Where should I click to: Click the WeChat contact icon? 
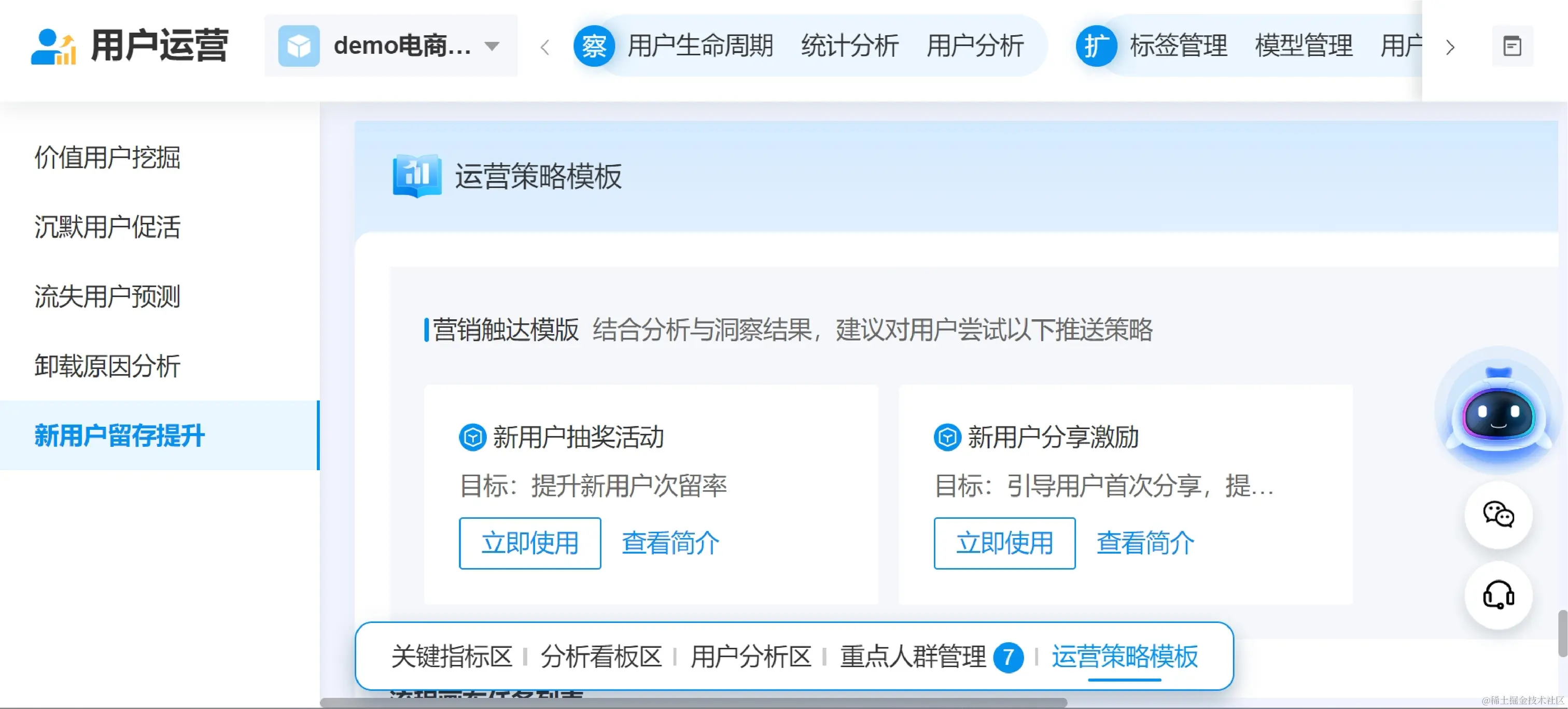click(1498, 515)
